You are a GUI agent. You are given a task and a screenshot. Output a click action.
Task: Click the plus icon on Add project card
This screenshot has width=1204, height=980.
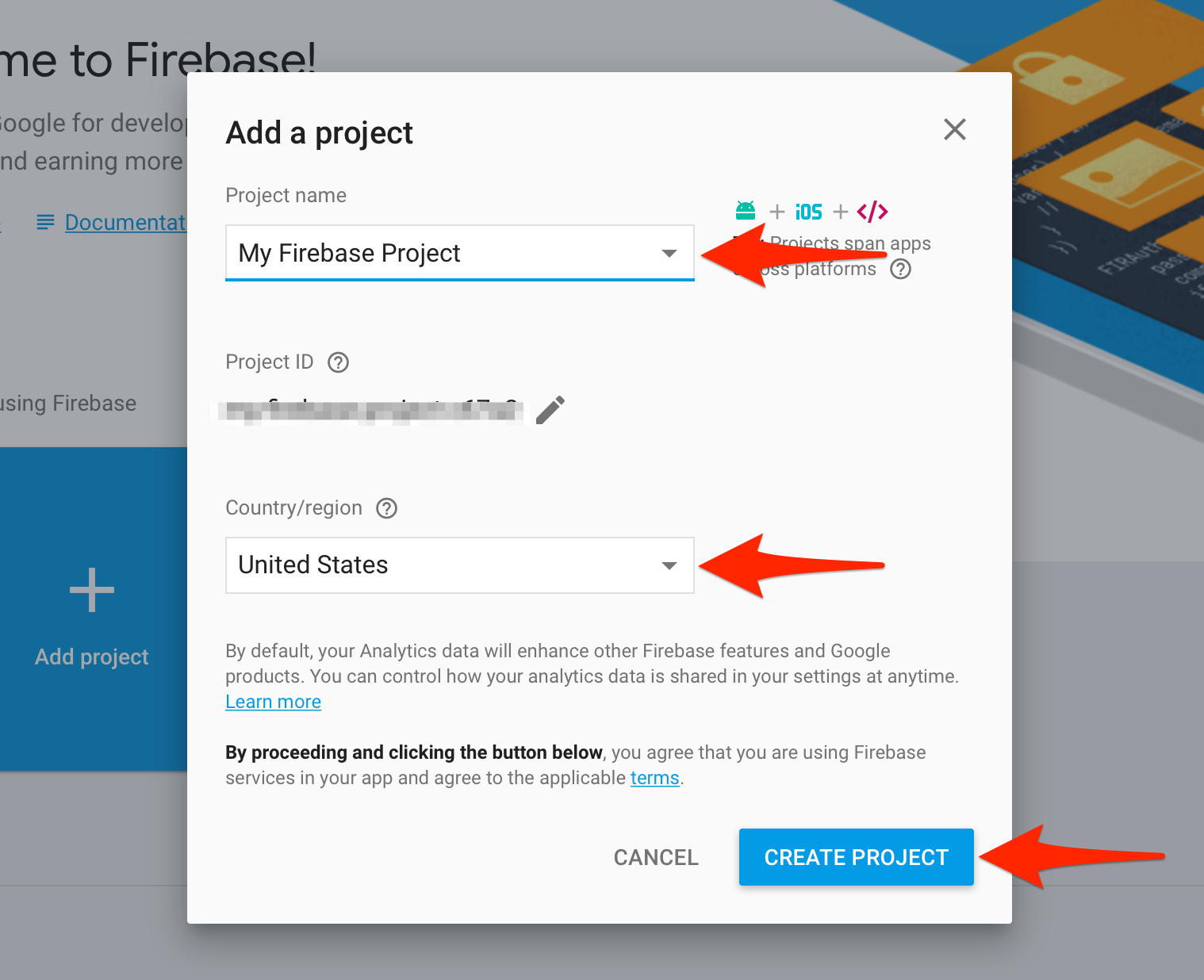pos(92,590)
